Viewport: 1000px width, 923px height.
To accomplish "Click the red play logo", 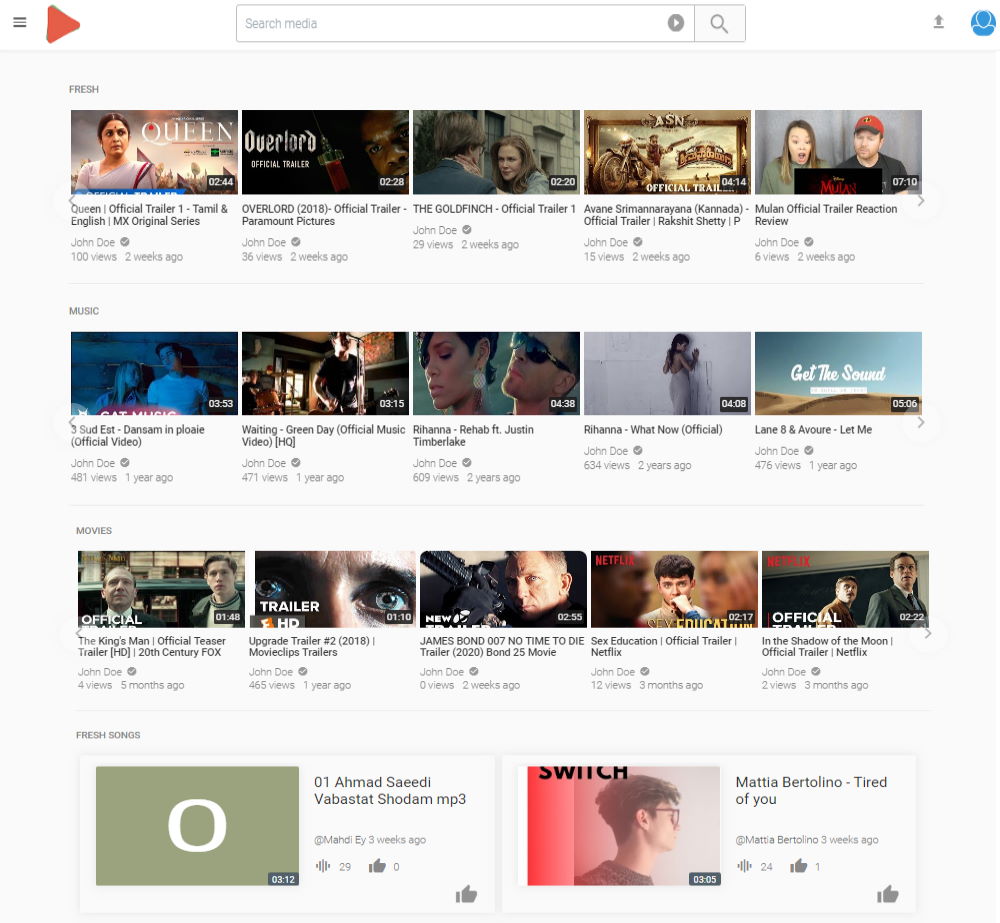I will point(62,24).
